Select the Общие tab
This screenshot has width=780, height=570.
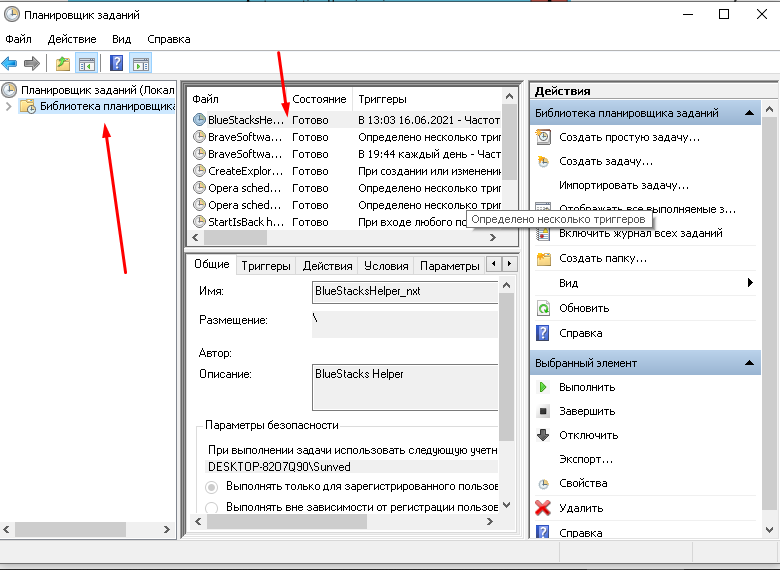pyautogui.click(x=212, y=264)
